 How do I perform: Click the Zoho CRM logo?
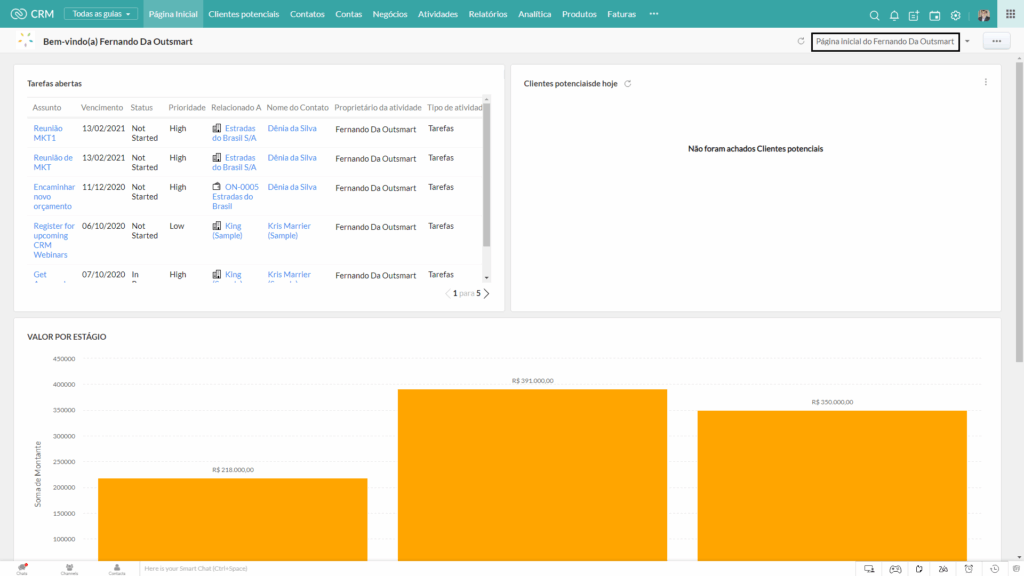coord(33,14)
